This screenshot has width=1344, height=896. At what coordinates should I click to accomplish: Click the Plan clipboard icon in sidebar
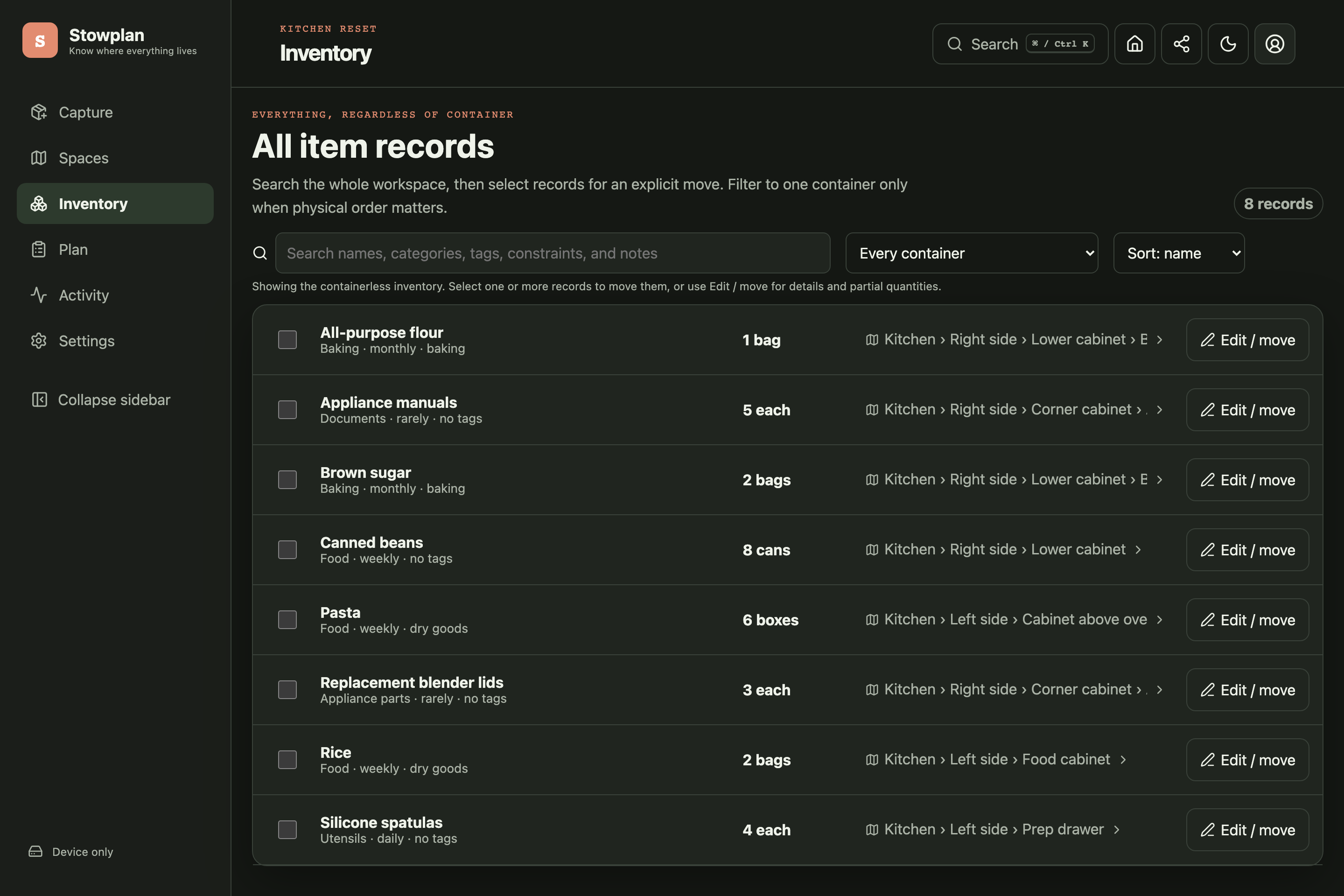click(x=39, y=249)
